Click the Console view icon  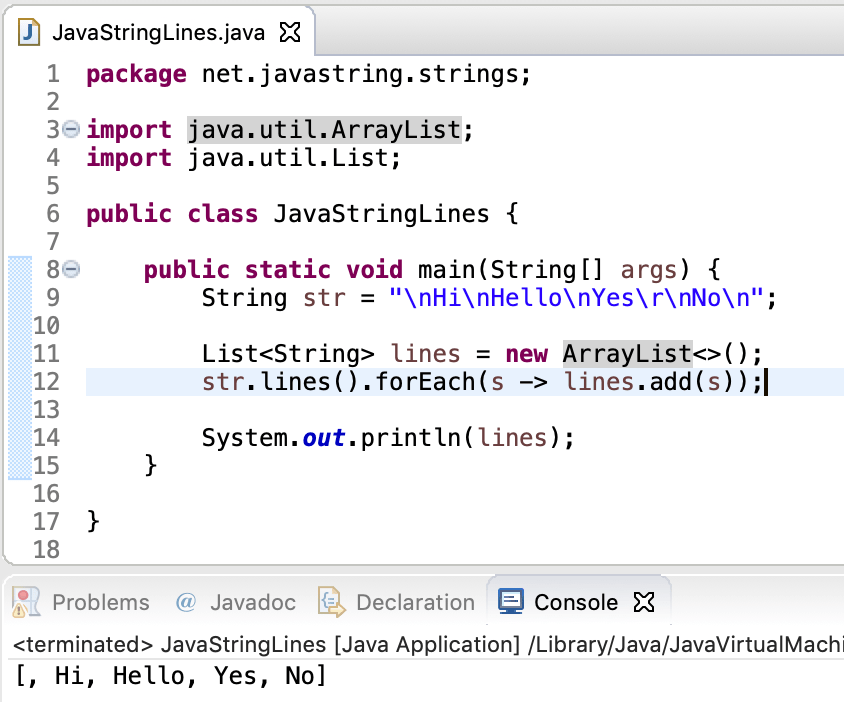tap(511, 601)
